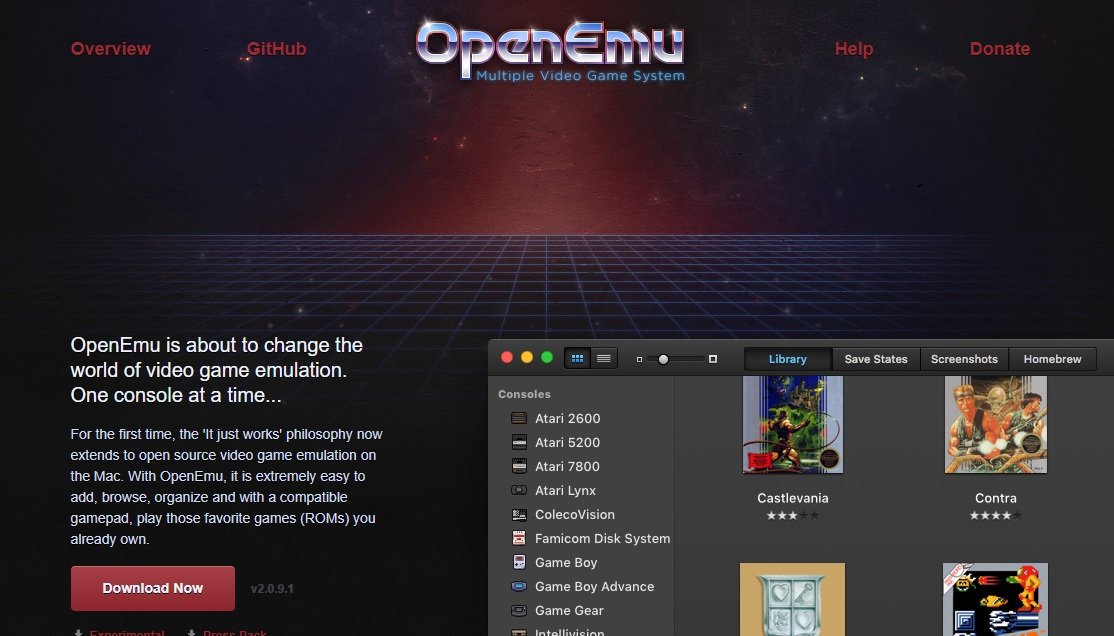
Task: Click the OpenEmu chrome logo
Action: click(x=550, y=51)
